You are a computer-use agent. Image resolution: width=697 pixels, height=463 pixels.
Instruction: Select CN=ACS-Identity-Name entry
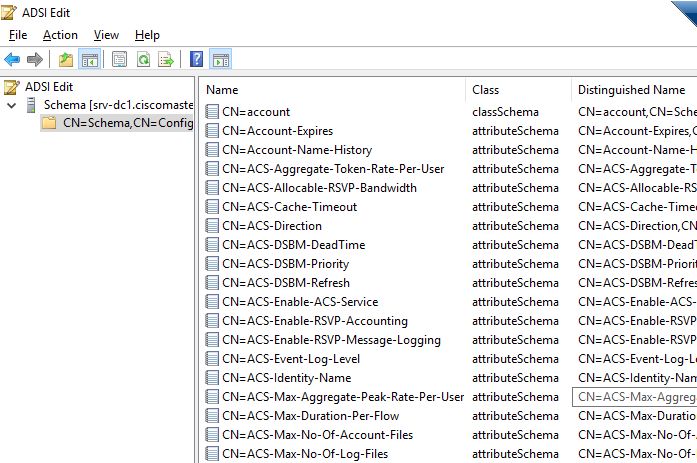tap(287, 378)
